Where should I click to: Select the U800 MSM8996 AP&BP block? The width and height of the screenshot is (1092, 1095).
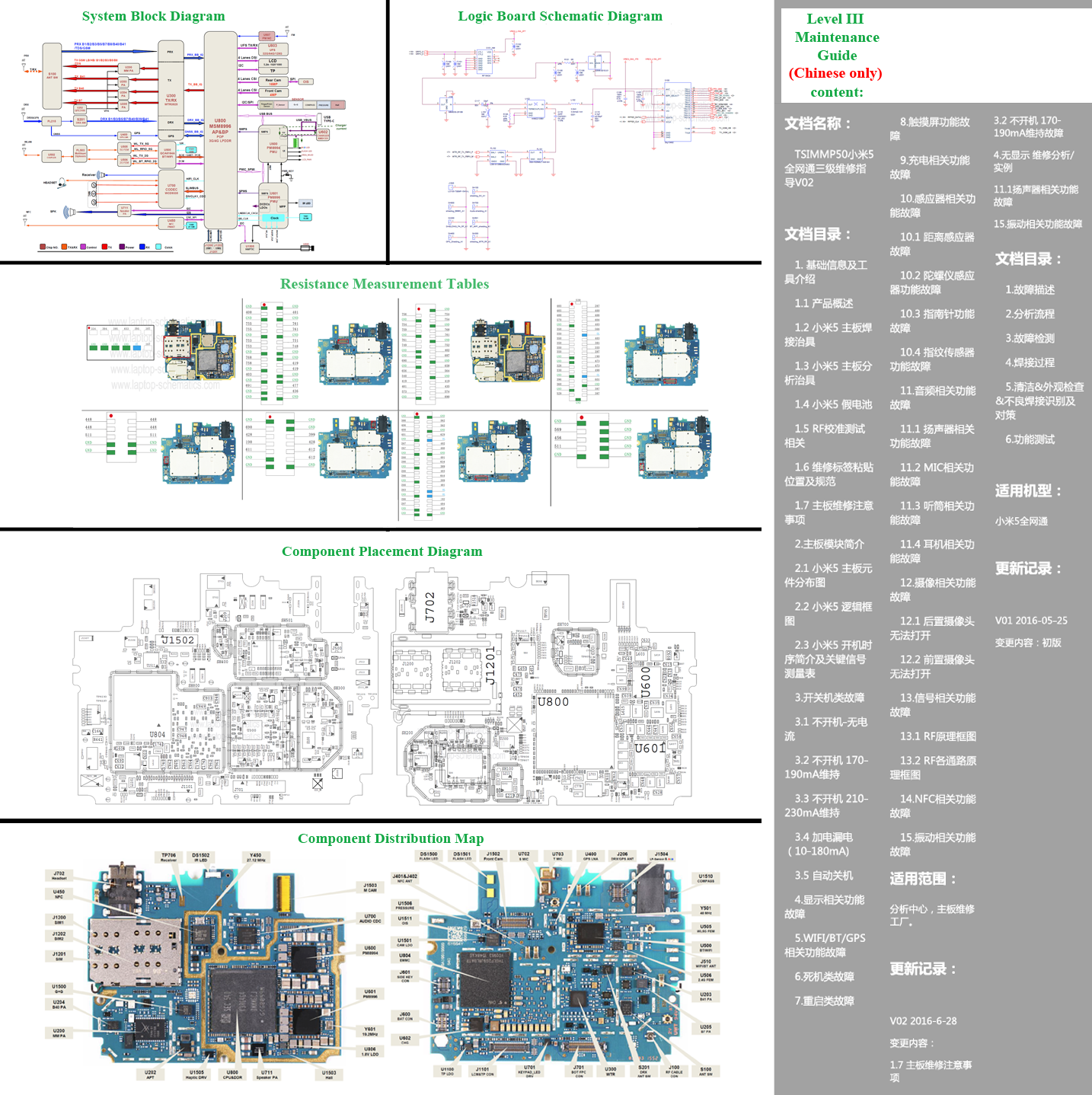(220, 130)
